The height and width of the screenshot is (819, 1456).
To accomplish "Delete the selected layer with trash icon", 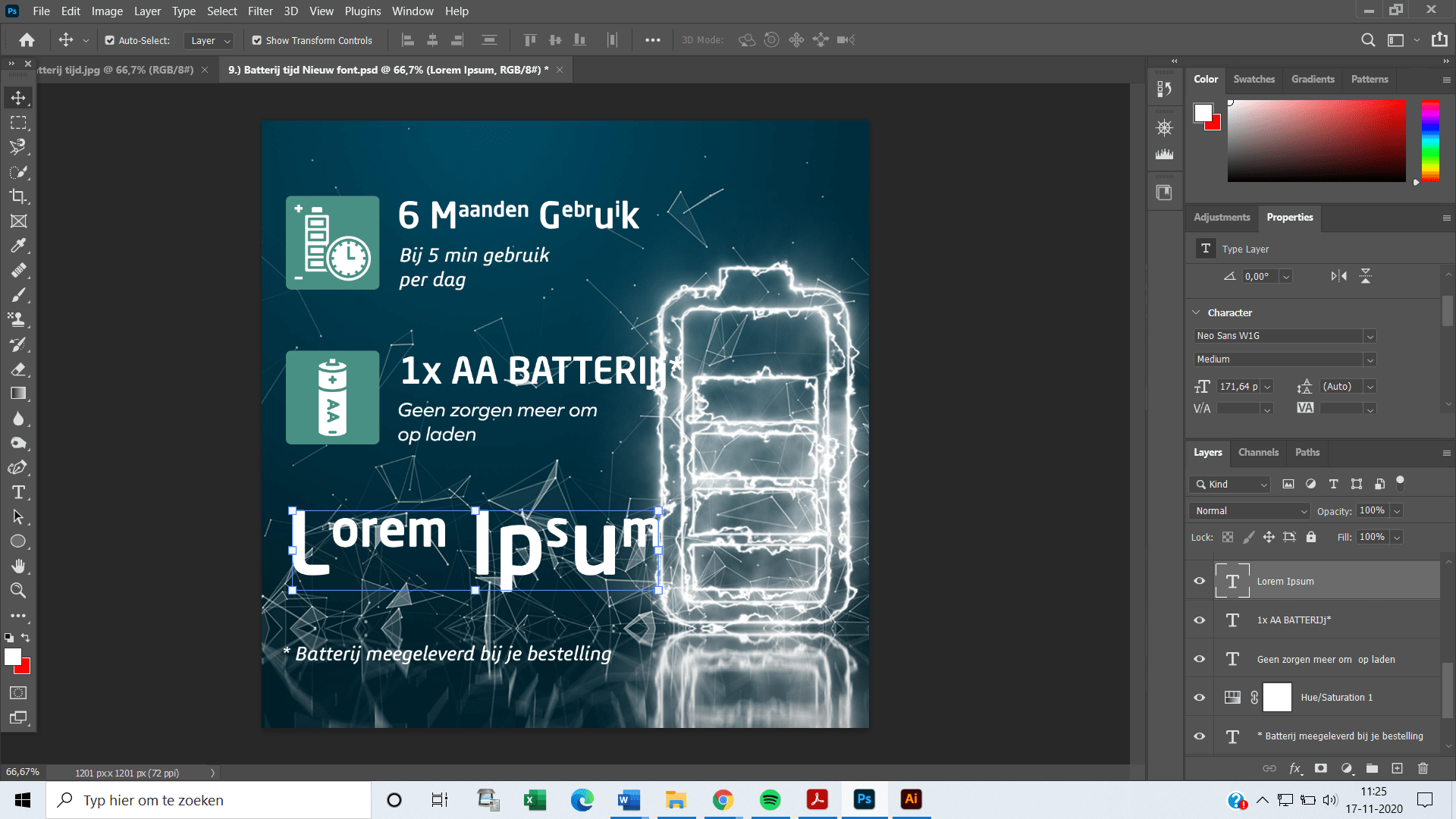I will pyautogui.click(x=1423, y=768).
